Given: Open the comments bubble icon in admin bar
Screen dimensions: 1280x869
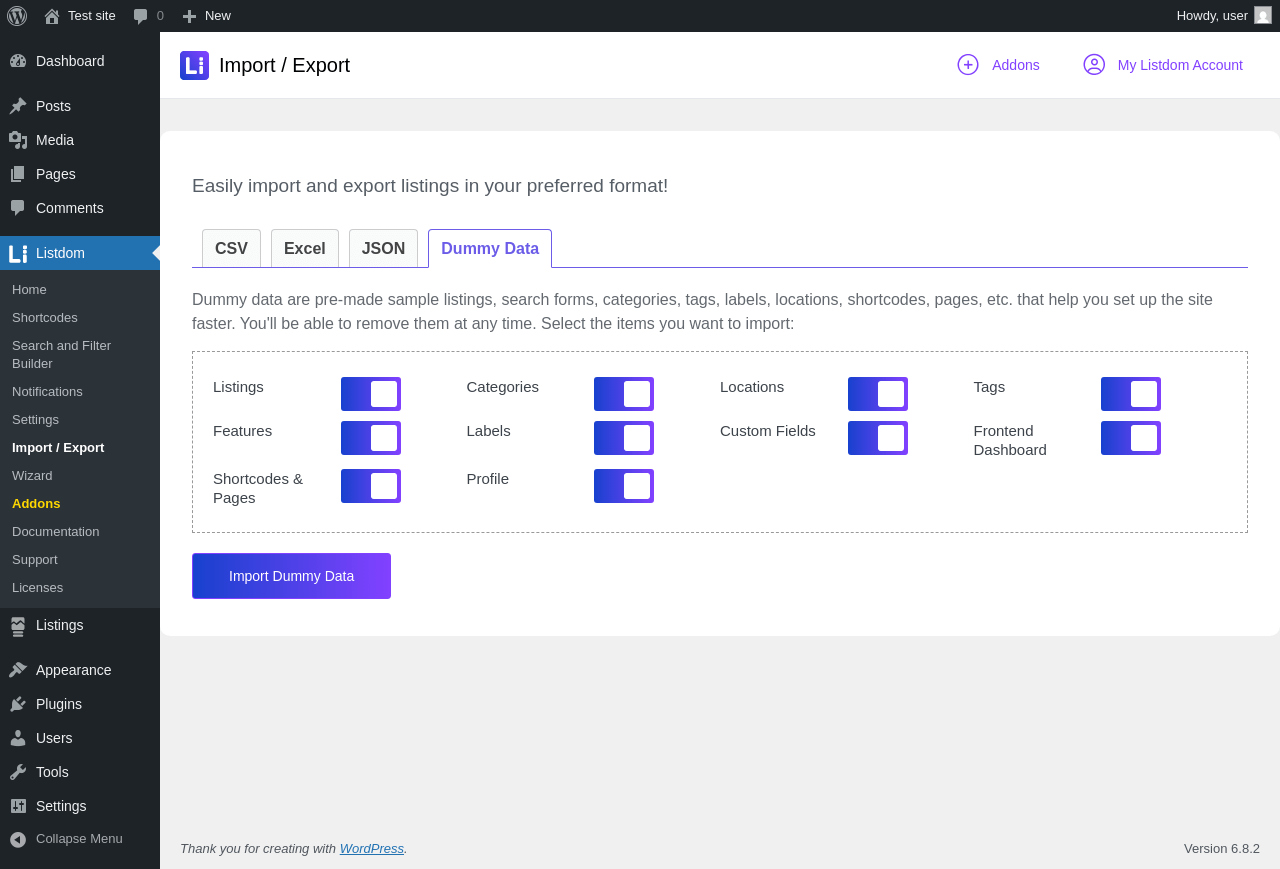Looking at the screenshot, I should (x=141, y=16).
